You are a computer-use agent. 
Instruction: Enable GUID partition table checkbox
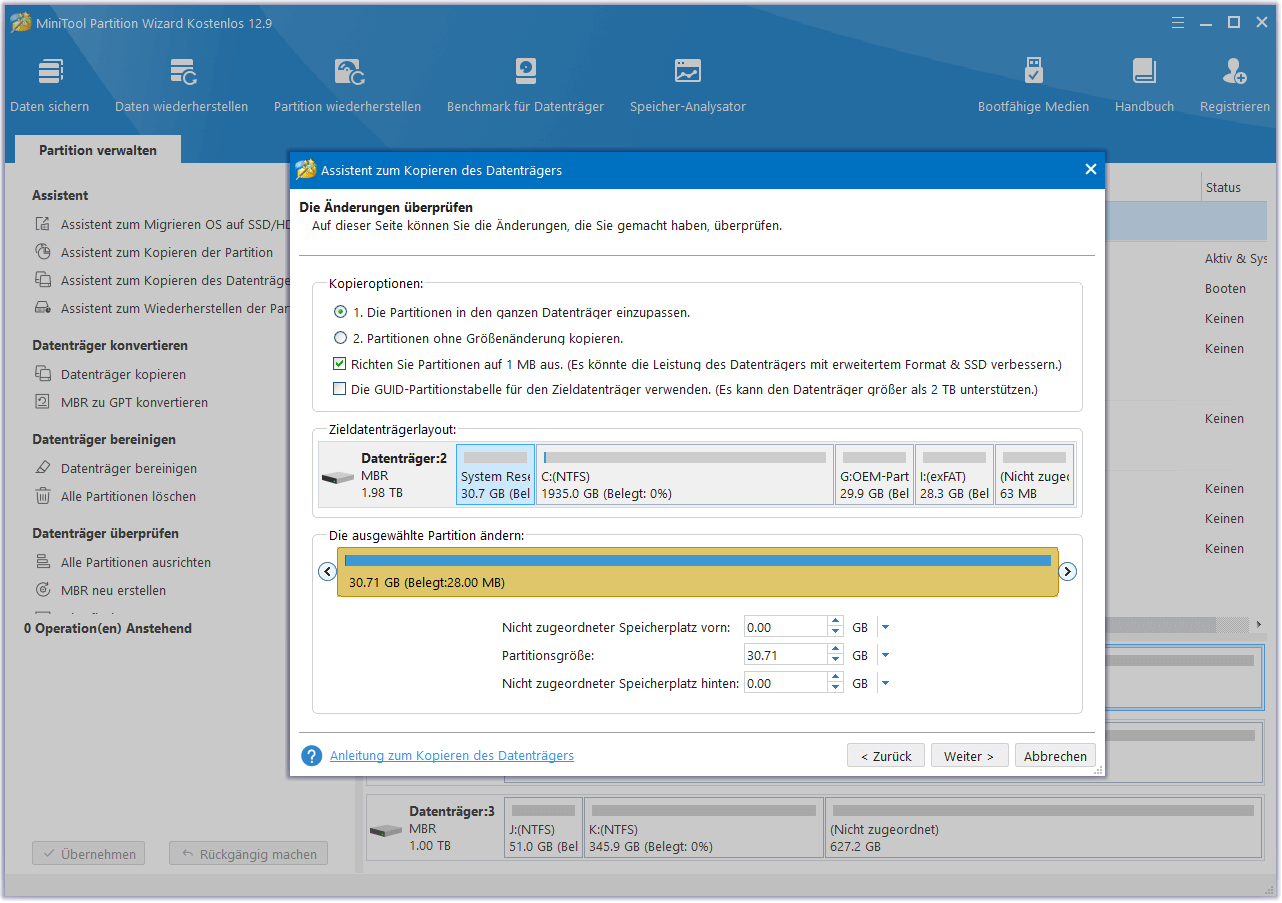click(340, 390)
